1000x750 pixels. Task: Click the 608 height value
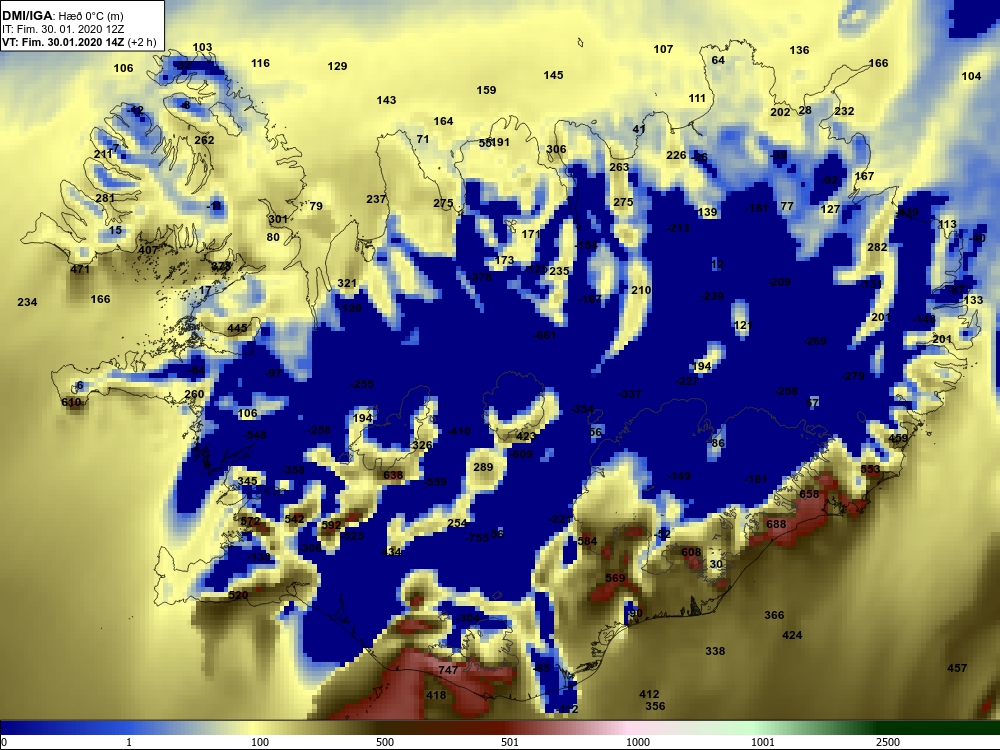pos(691,552)
